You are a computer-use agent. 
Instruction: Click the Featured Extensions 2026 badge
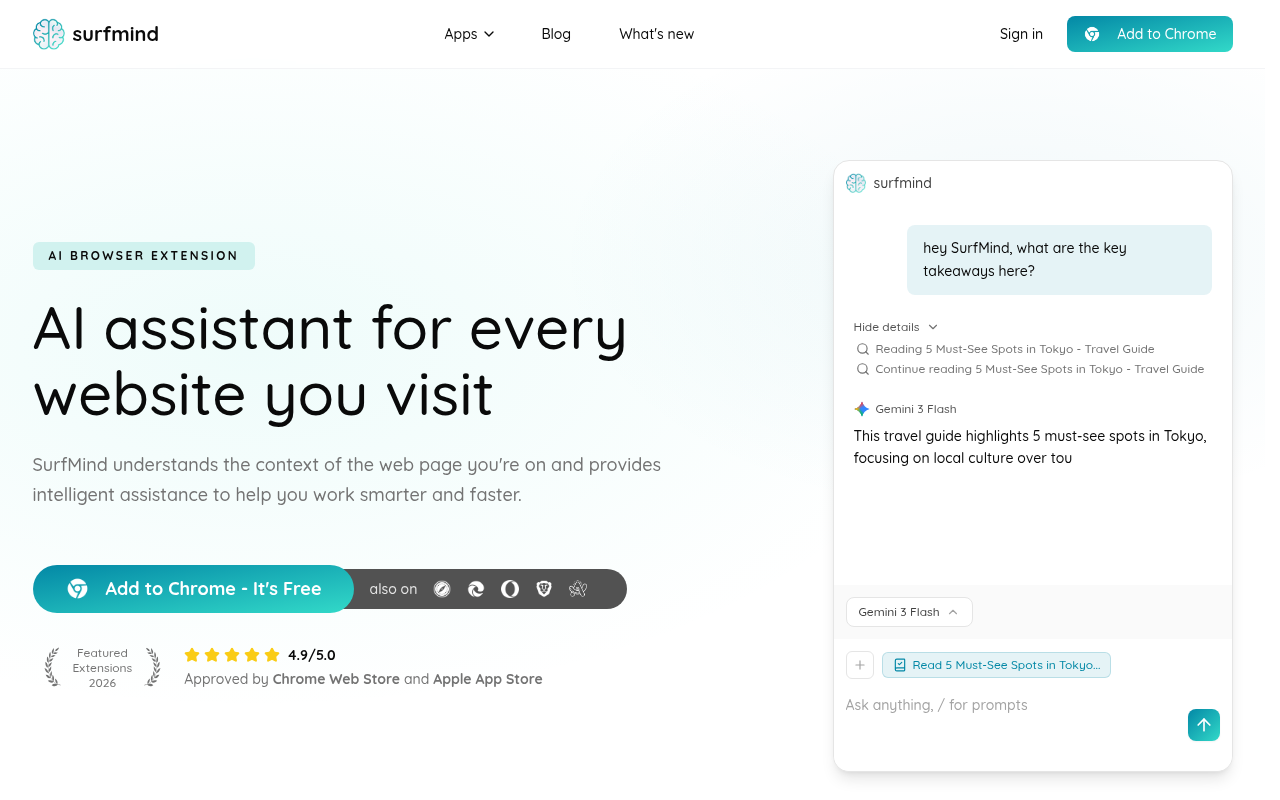(102, 667)
